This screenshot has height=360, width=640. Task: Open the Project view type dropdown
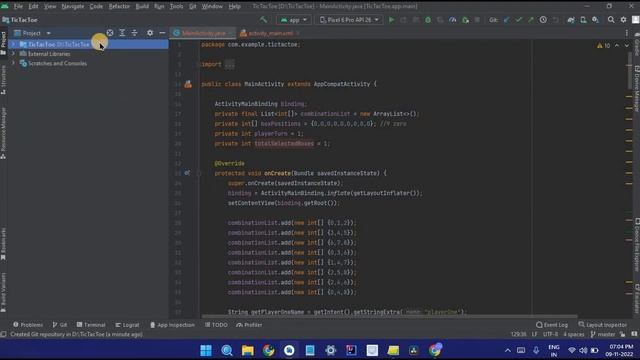point(32,33)
